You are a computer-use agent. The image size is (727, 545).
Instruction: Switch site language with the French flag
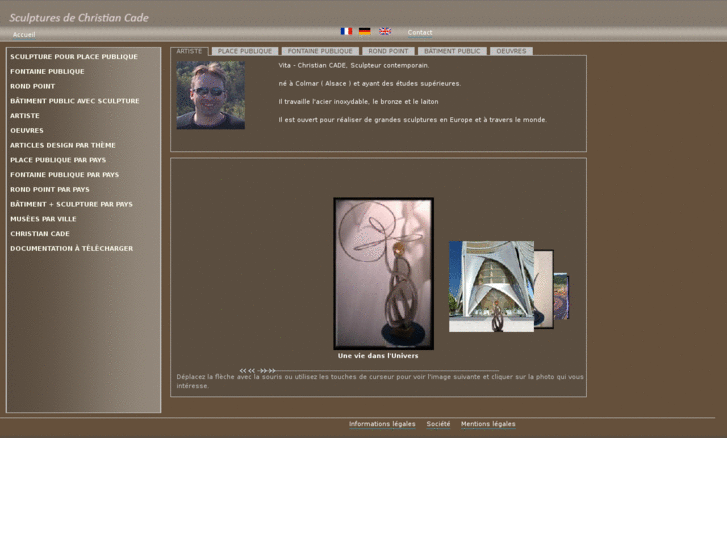[x=346, y=31]
